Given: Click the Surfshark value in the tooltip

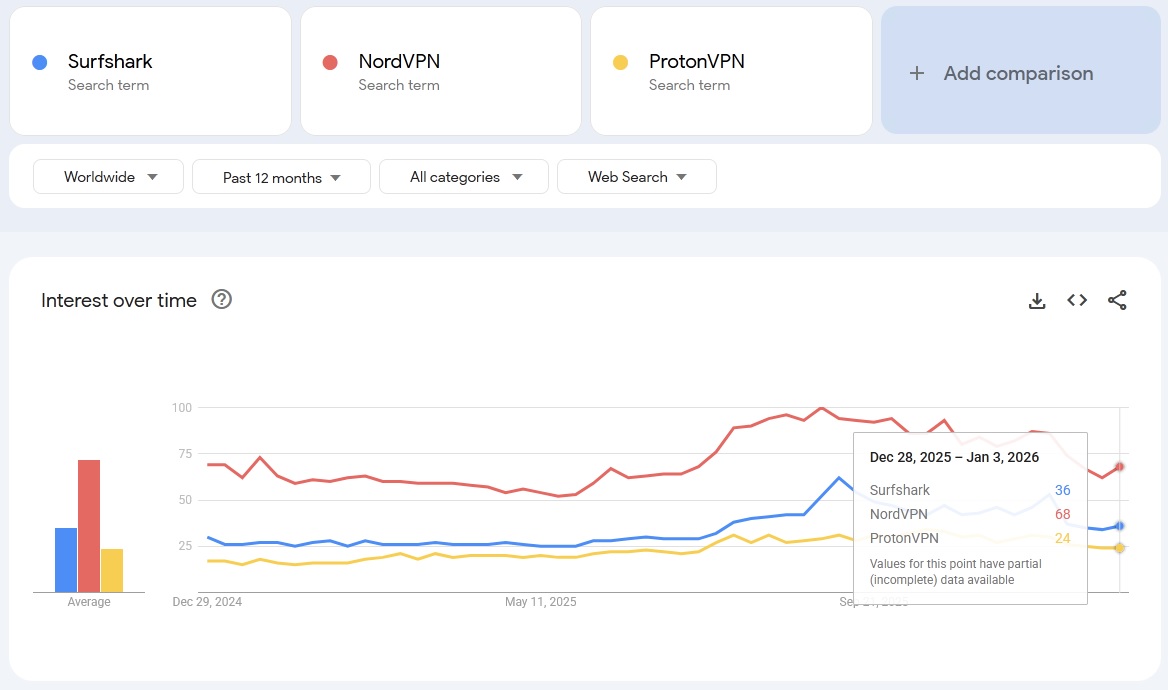Looking at the screenshot, I should [1062, 490].
